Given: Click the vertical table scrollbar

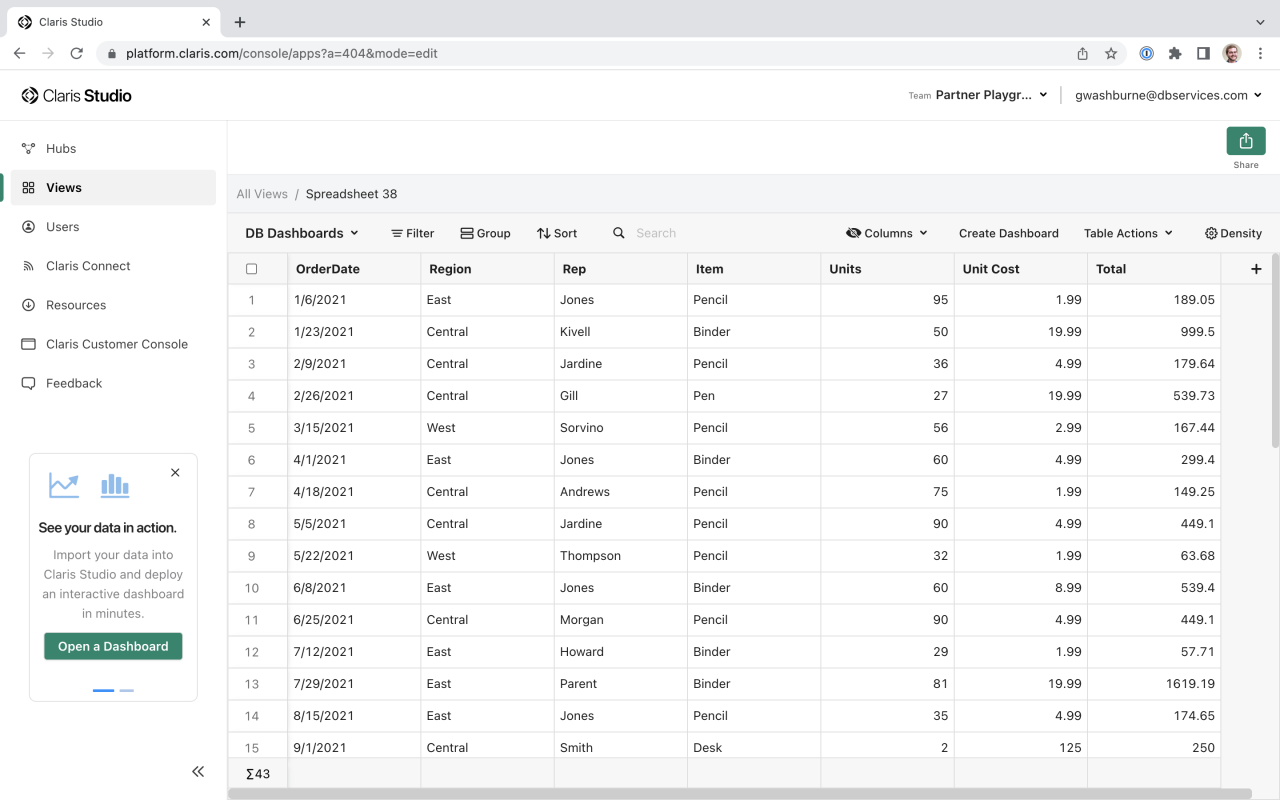Looking at the screenshot, I should [1275, 350].
